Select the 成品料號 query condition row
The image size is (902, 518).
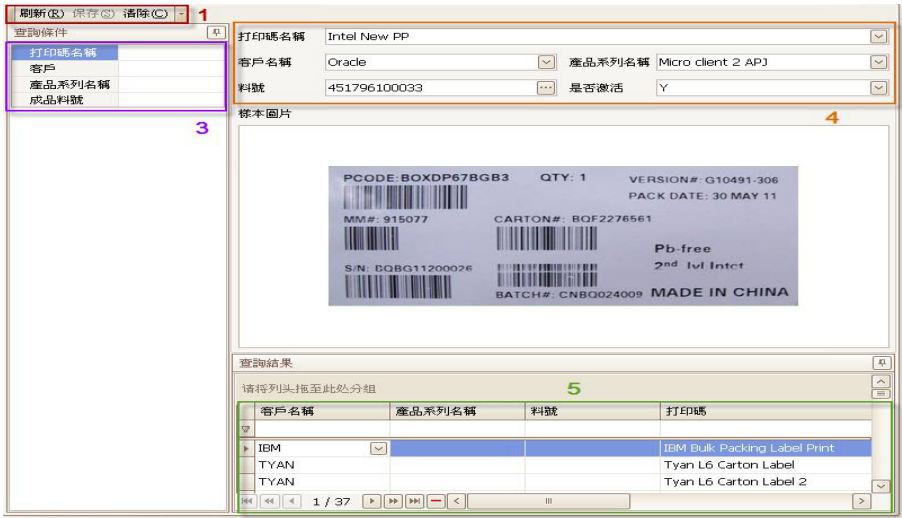tap(64, 100)
